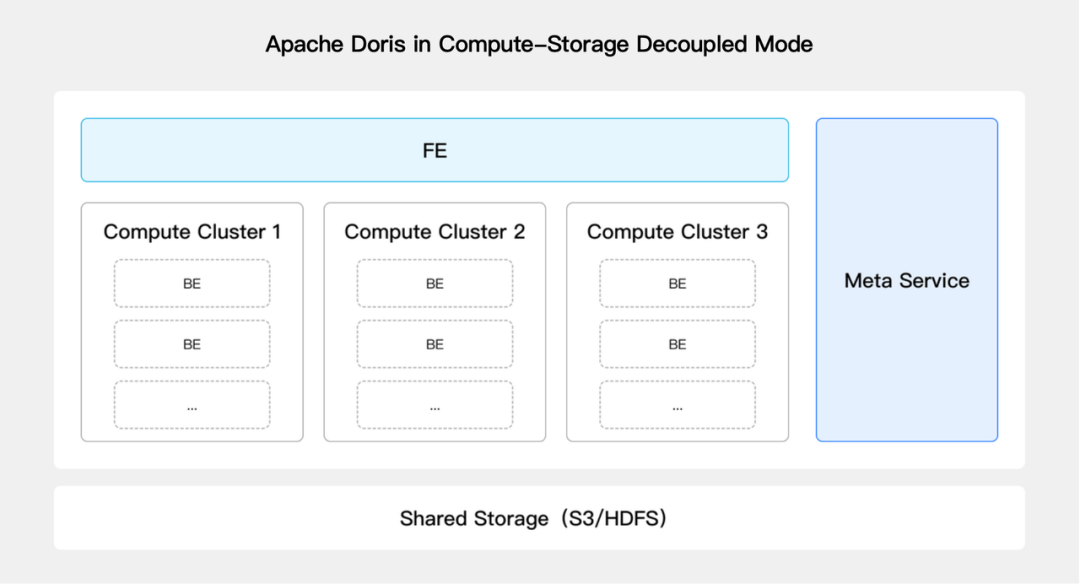Click the Compute Cluster 3 heading
Image resolution: width=1080 pixels, height=584 pixels.
coord(677,232)
